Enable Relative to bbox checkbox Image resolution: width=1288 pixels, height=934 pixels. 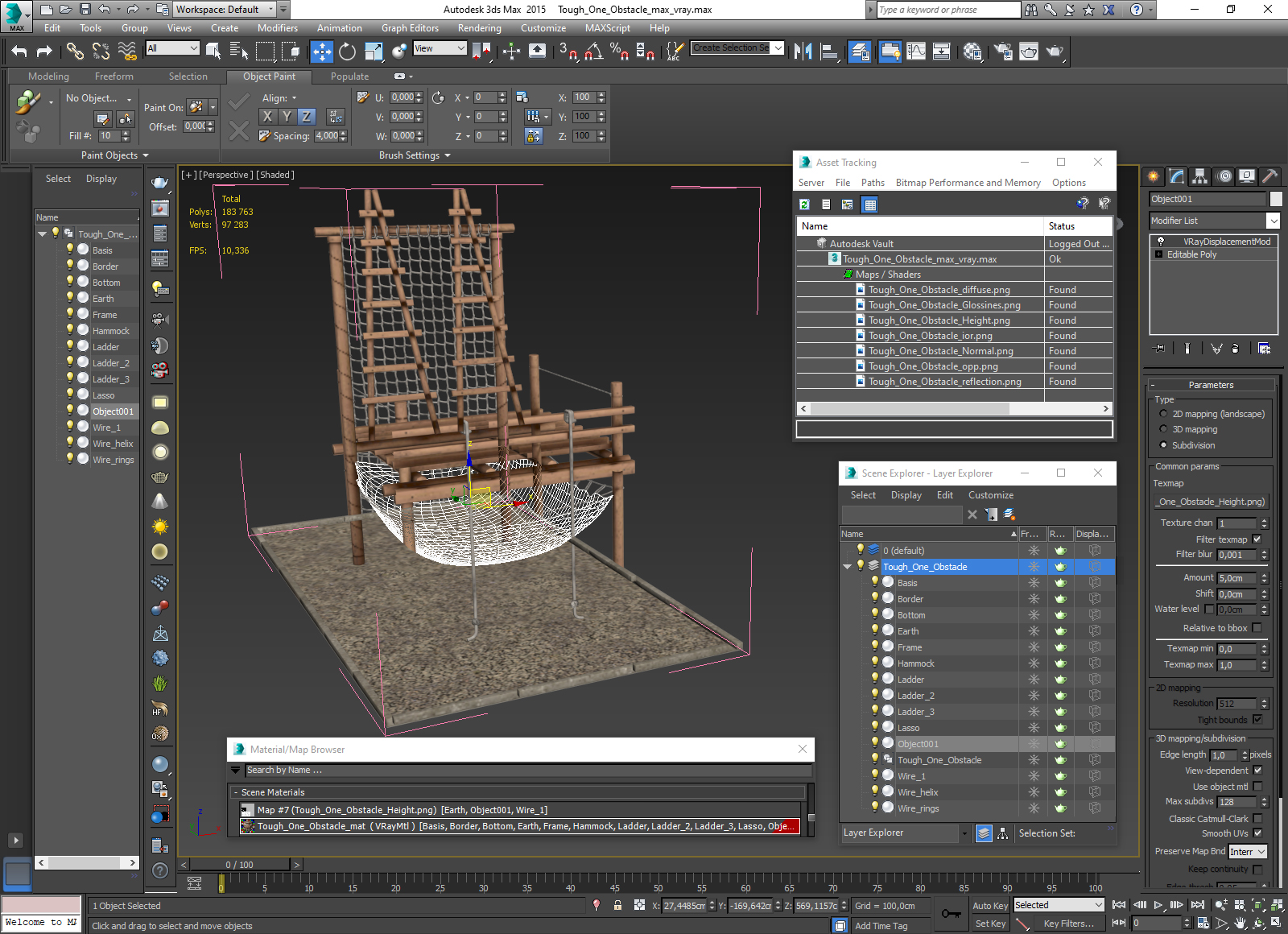1257,628
